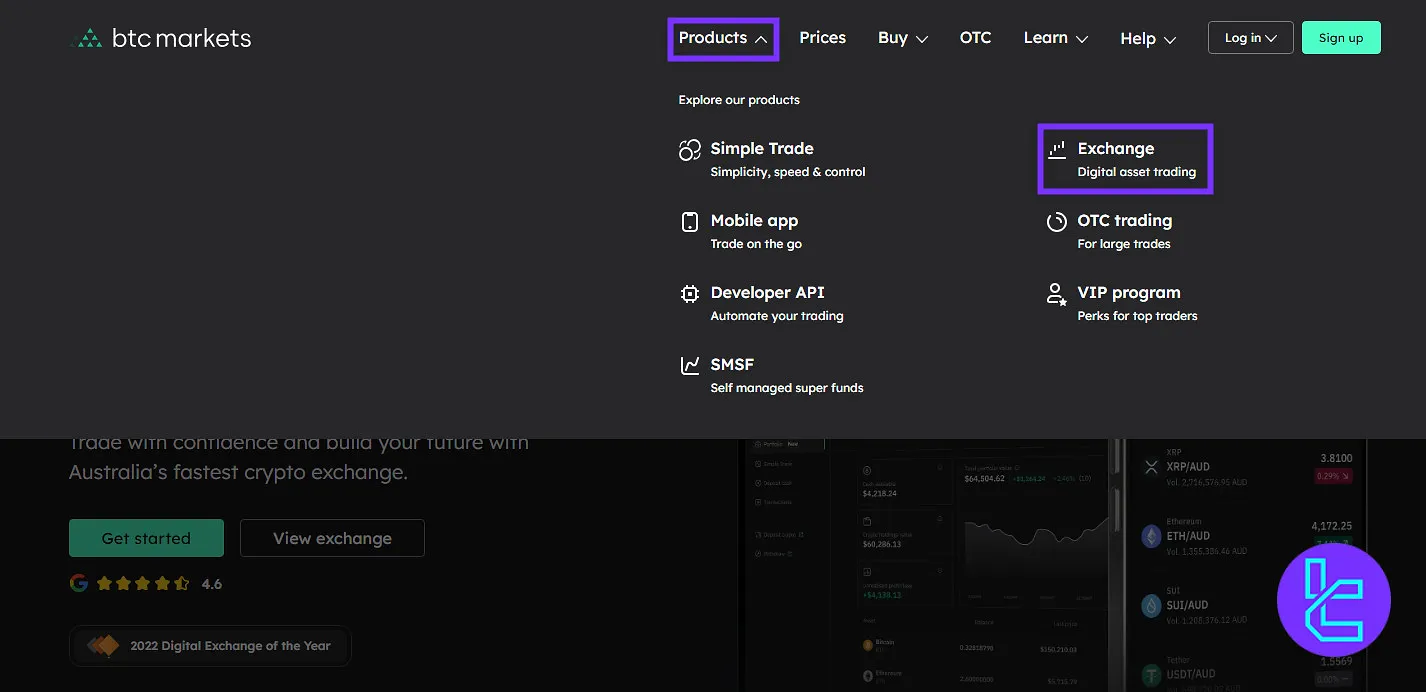This screenshot has width=1426, height=692.
Task: Click the Get started button
Action: [146, 538]
